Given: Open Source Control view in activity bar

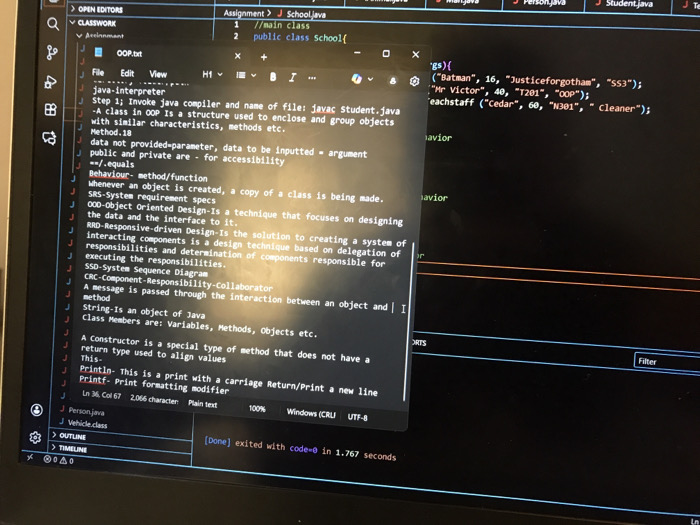Looking at the screenshot, I should 52,53.
